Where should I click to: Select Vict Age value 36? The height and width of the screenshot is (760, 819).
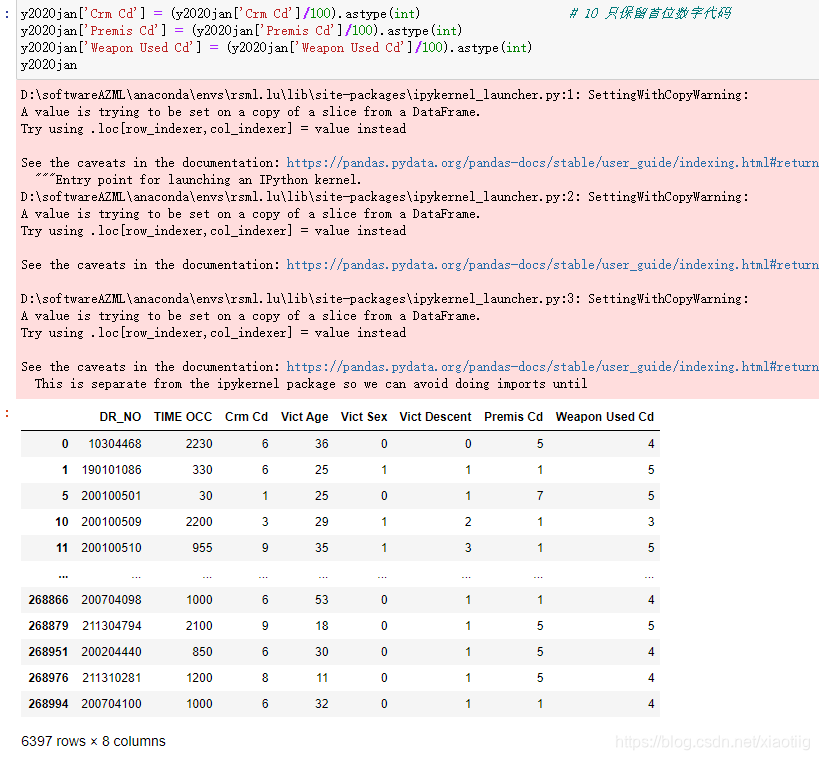(x=322, y=444)
